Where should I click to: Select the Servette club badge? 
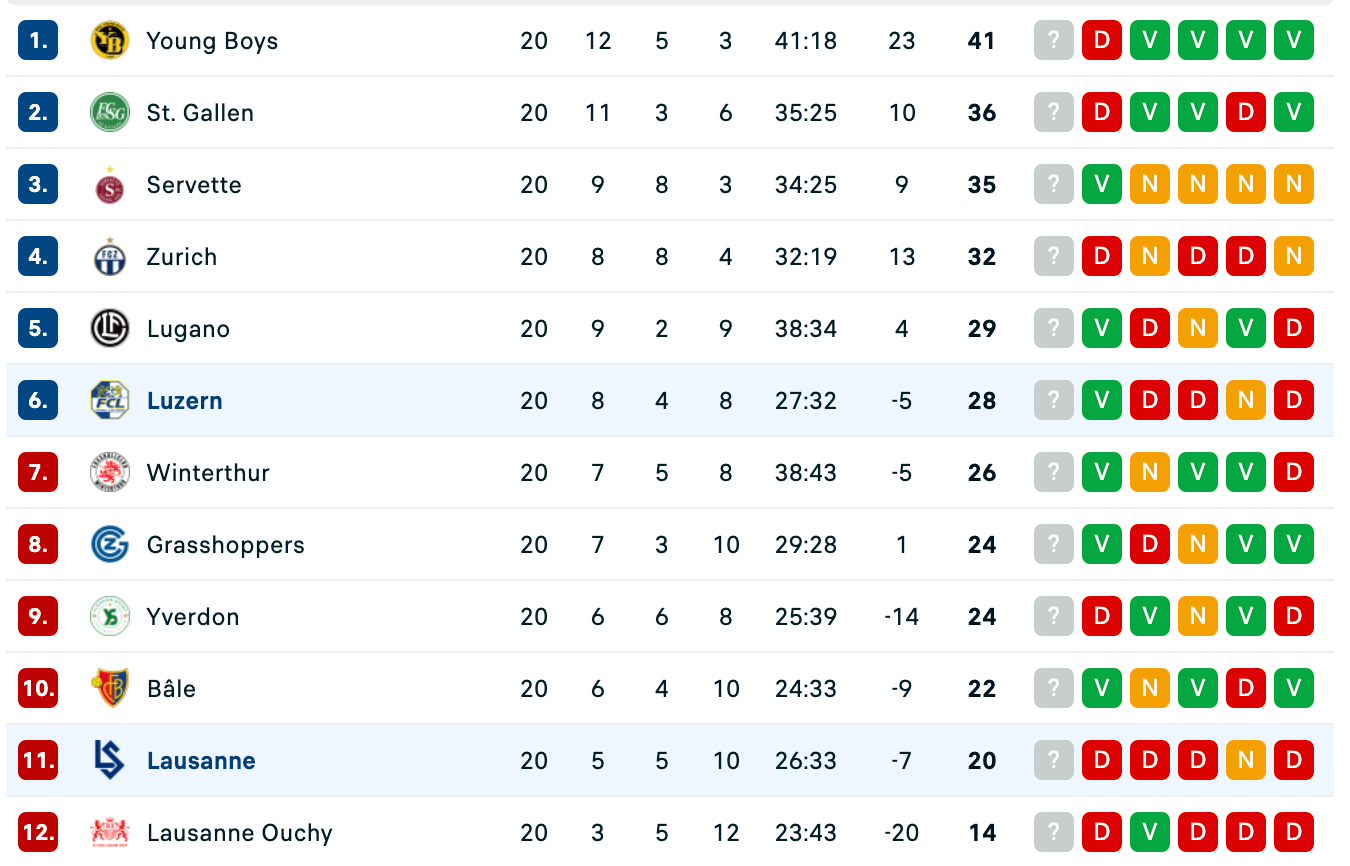point(109,185)
